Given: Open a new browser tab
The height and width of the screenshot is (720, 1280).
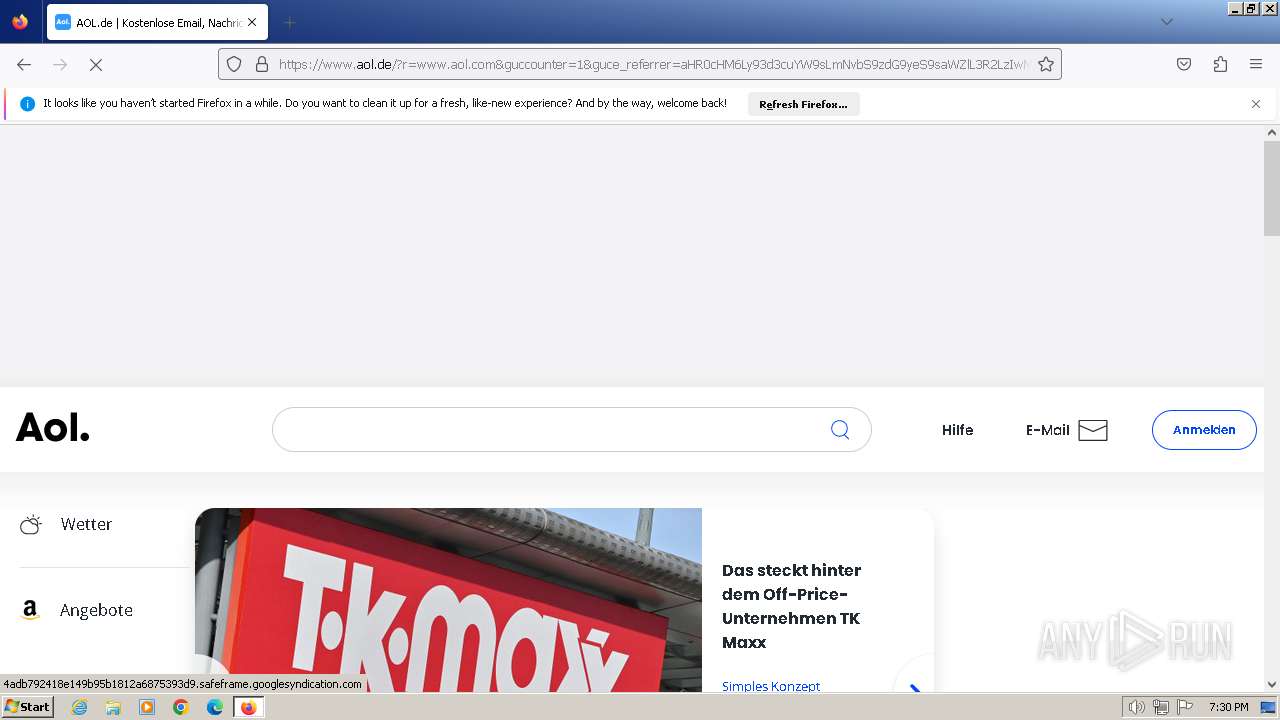Looking at the screenshot, I should [x=289, y=22].
